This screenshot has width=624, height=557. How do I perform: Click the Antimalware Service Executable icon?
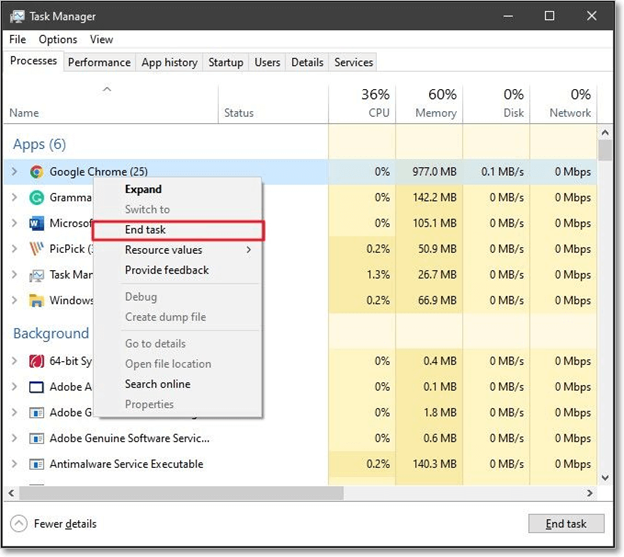coord(37,464)
